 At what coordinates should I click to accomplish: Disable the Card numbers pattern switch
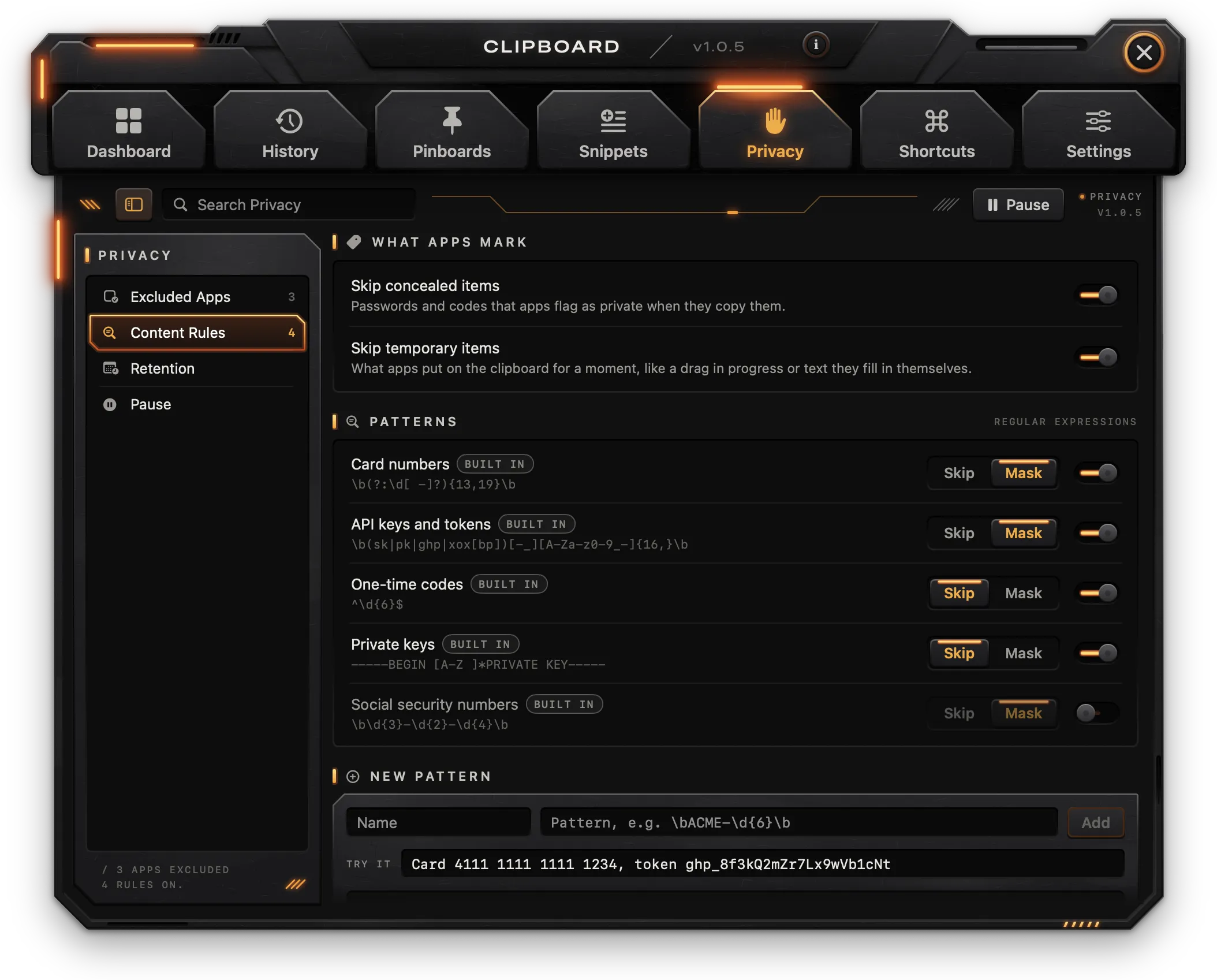click(1098, 474)
